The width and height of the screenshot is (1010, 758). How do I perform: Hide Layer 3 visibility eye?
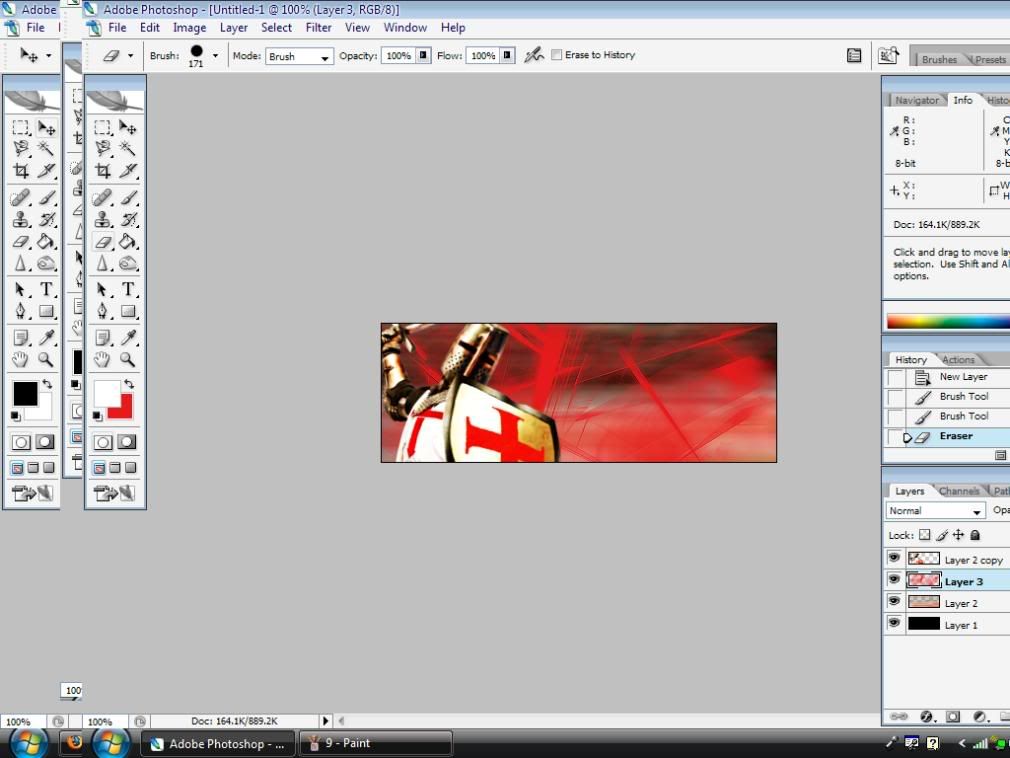pos(894,580)
